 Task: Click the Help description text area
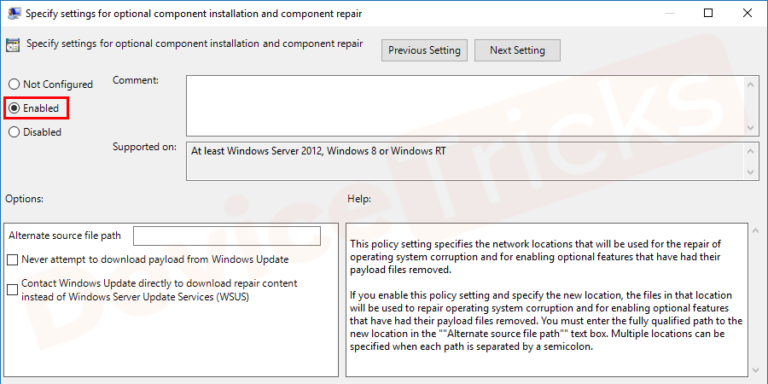pos(547,300)
